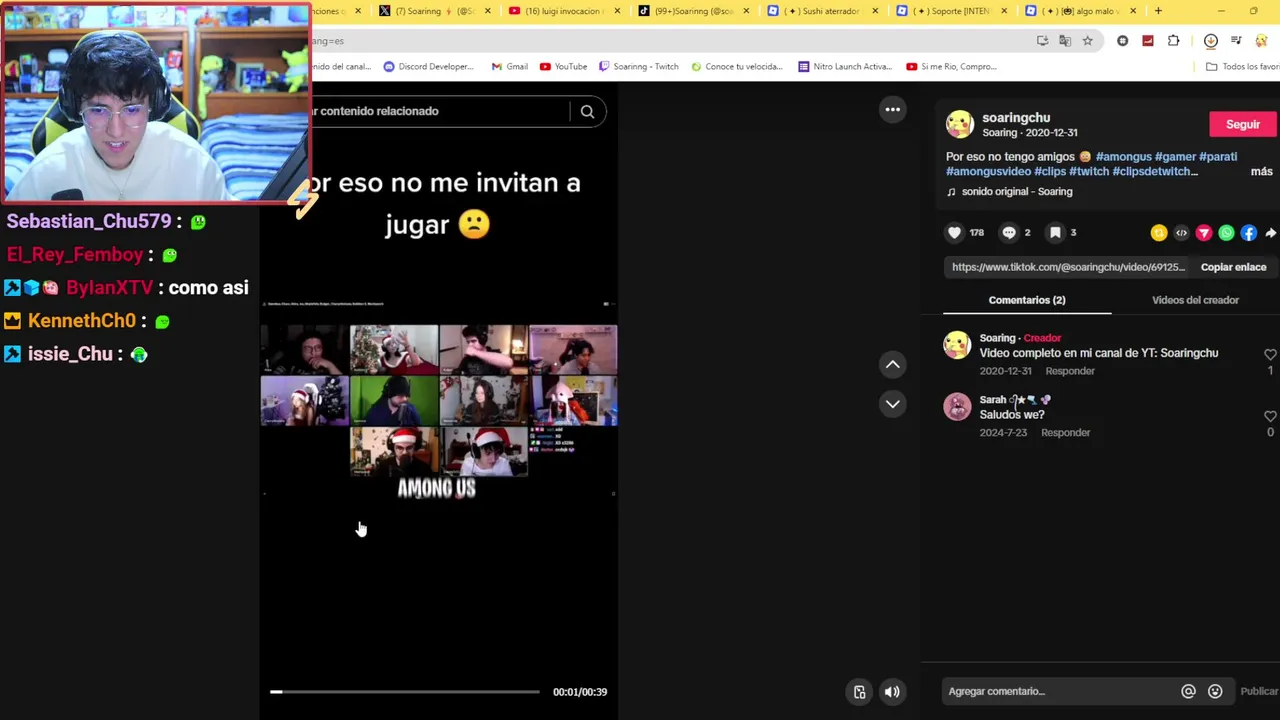Open 'Todos los favoritos' bookmarks folder
This screenshot has height=720, width=1280.
click(1243, 67)
